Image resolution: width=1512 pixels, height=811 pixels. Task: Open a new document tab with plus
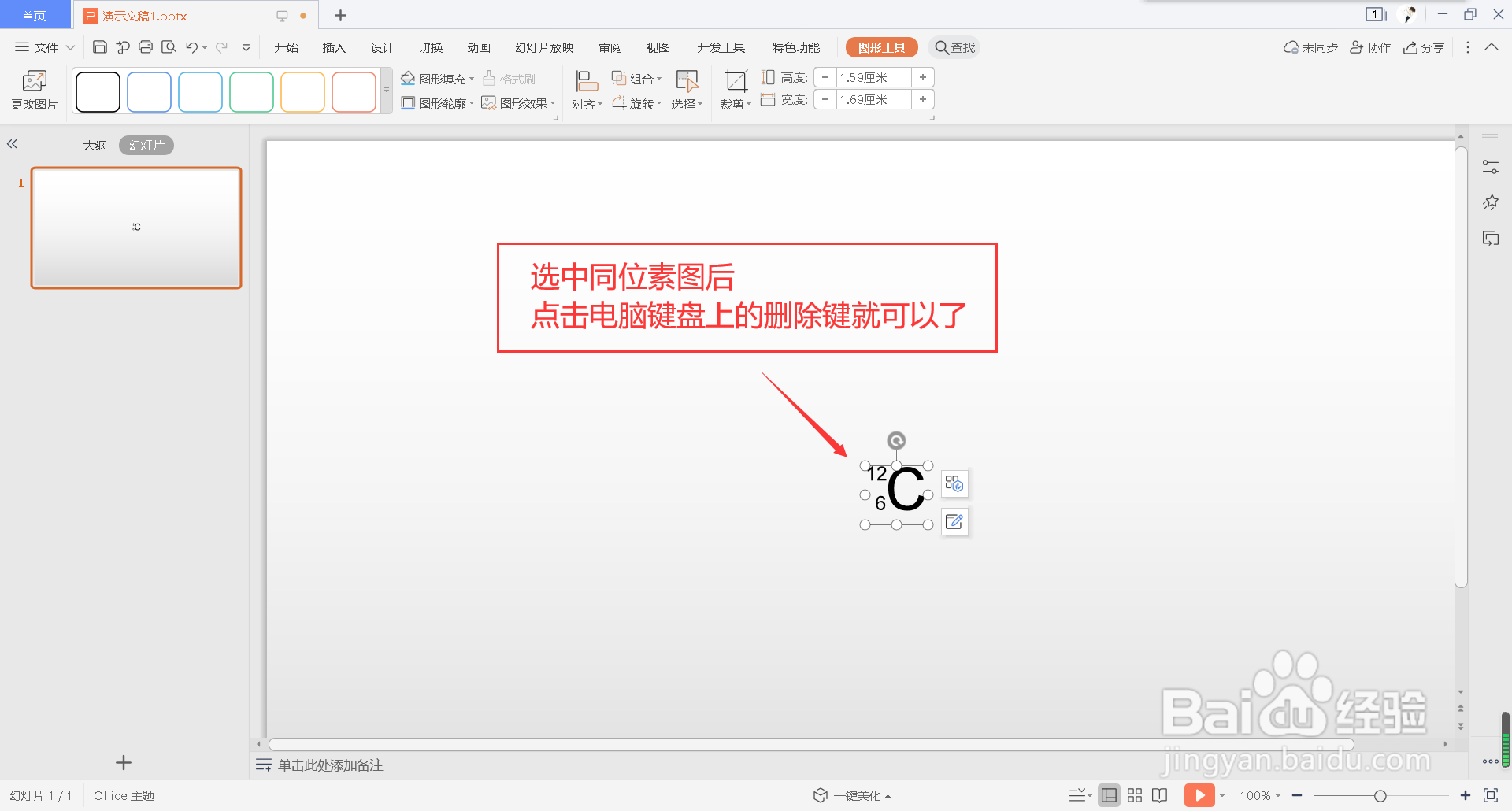tap(340, 15)
